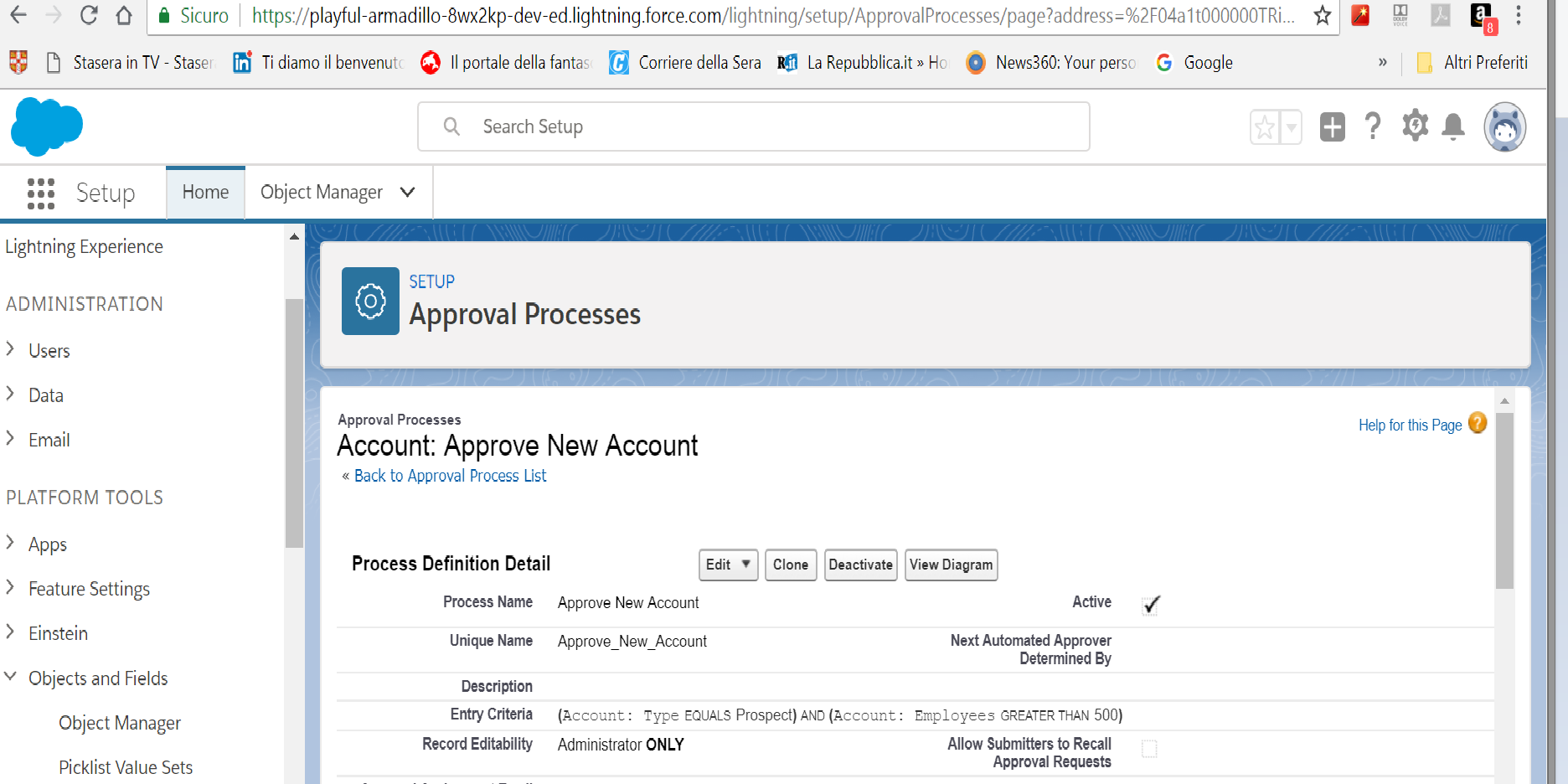Click the browser home icon

(x=124, y=15)
